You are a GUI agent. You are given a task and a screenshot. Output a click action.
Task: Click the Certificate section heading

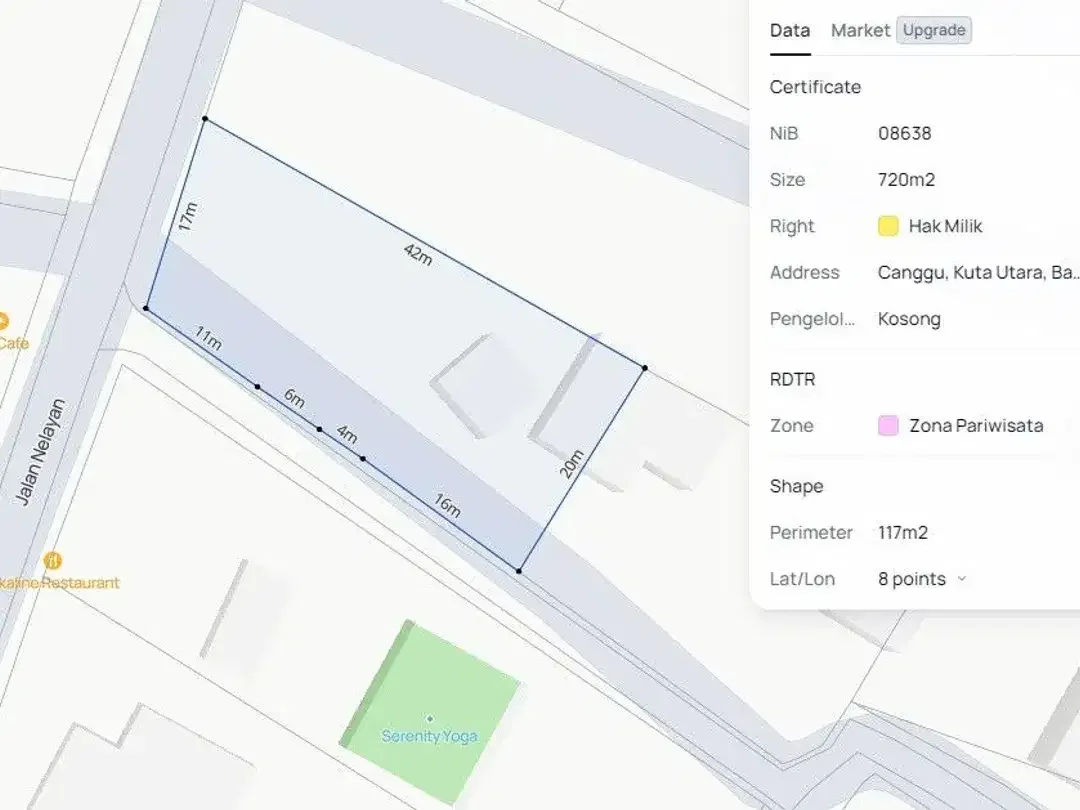pos(815,87)
